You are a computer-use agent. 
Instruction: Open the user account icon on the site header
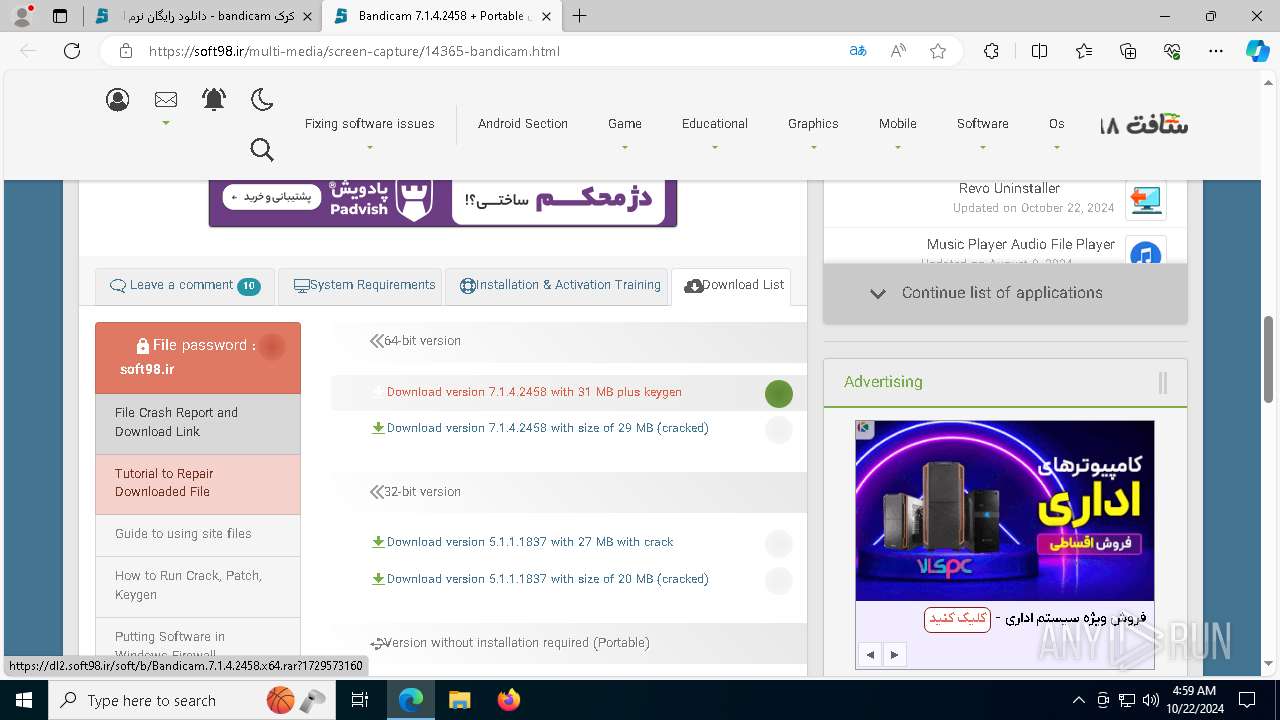pyautogui.click(x=118, y=99)
